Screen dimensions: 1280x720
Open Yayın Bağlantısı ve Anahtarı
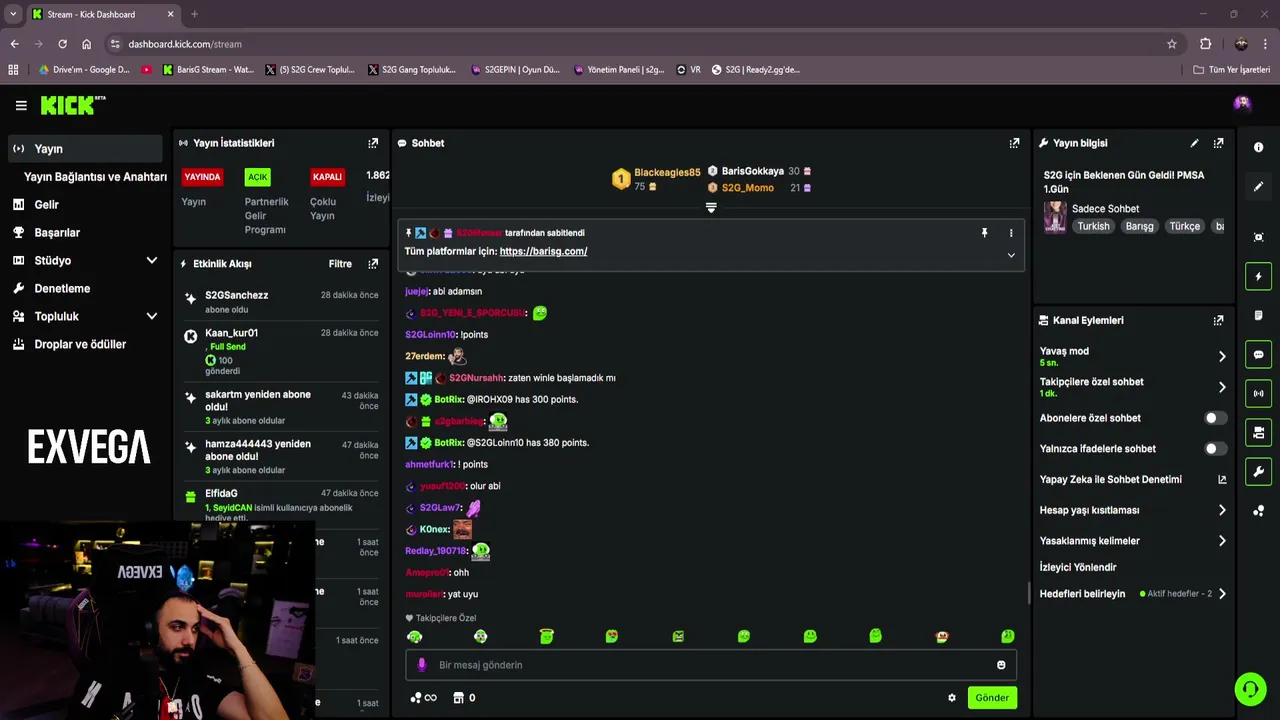[95, 177]
